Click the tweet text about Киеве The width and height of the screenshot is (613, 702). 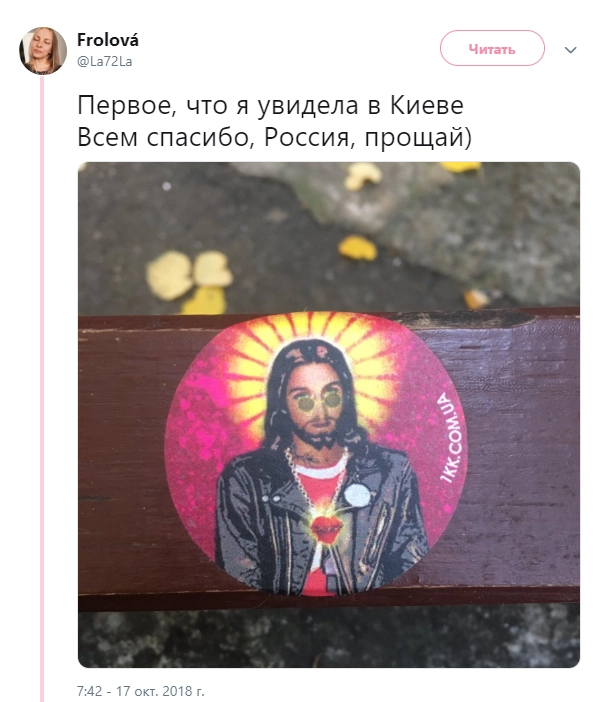tap(270, 105)
